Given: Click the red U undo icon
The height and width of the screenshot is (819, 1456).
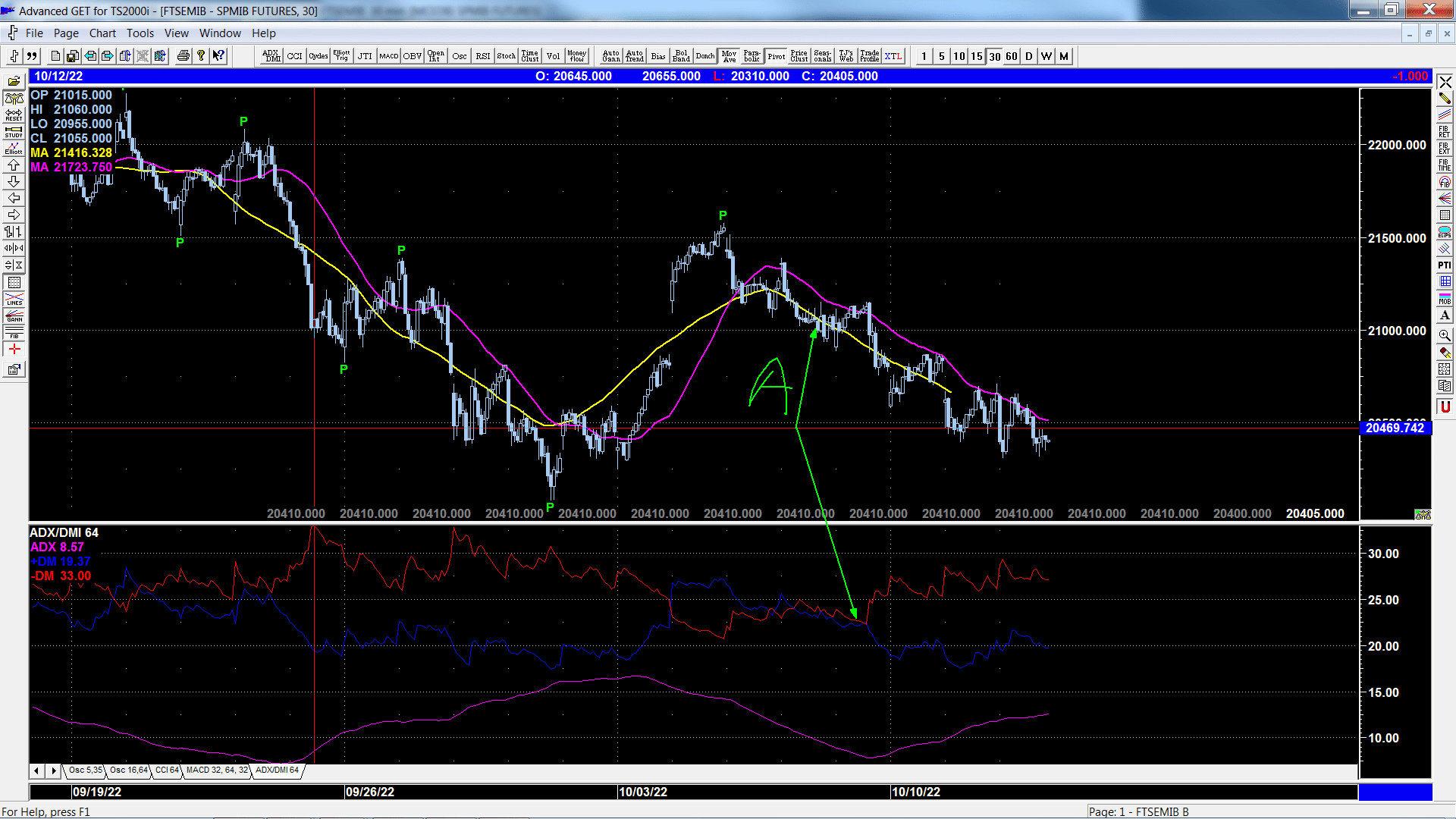Looking at the screenshot, I should coord(1445,407).
